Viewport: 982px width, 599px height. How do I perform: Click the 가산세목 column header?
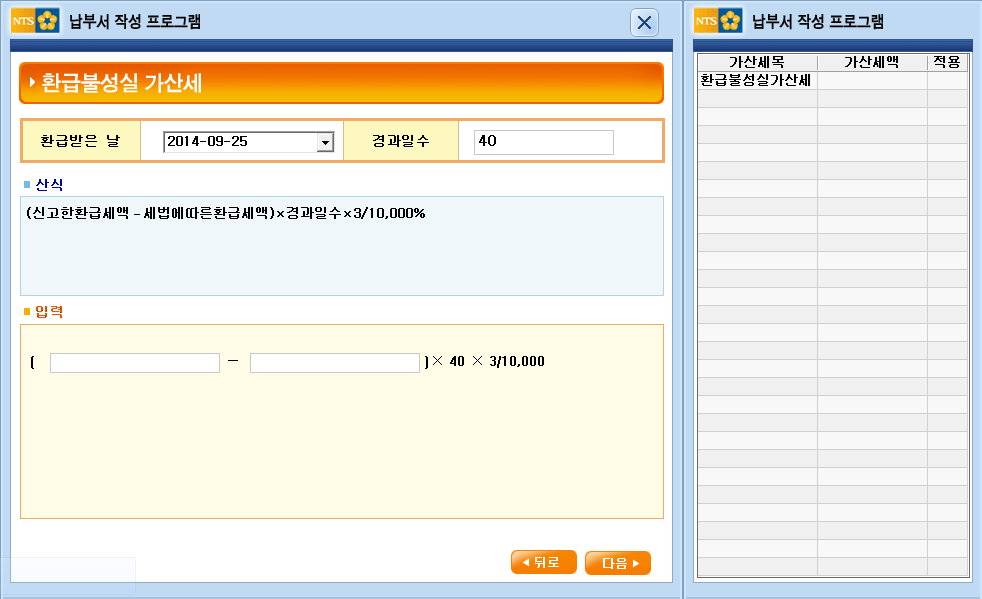click(757, 62)
